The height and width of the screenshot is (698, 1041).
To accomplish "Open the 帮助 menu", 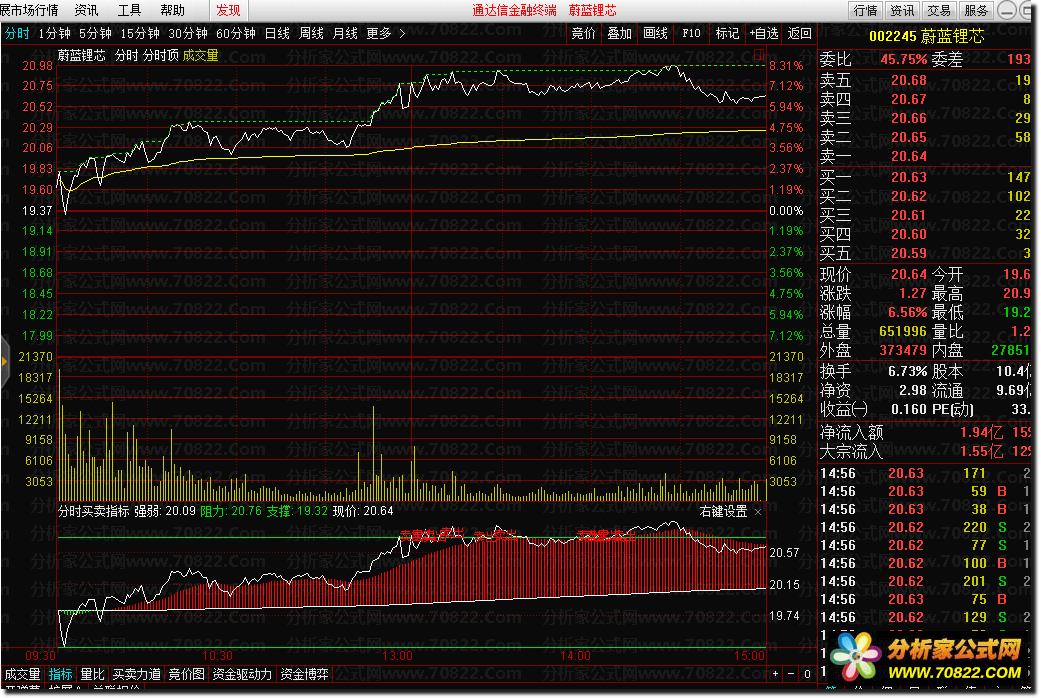I will (x=173, y=10).
